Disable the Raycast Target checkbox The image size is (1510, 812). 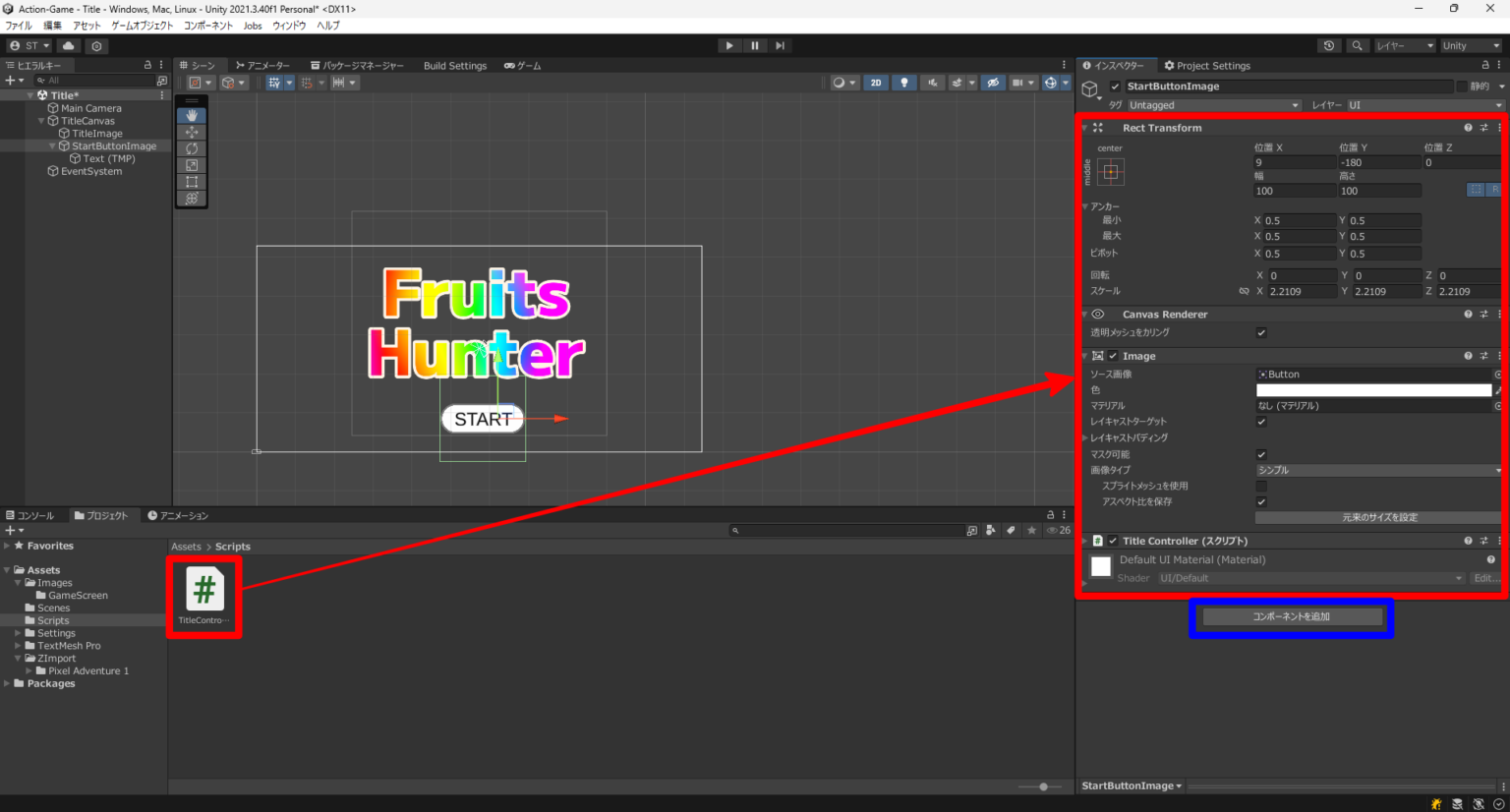coord(1261,422)
